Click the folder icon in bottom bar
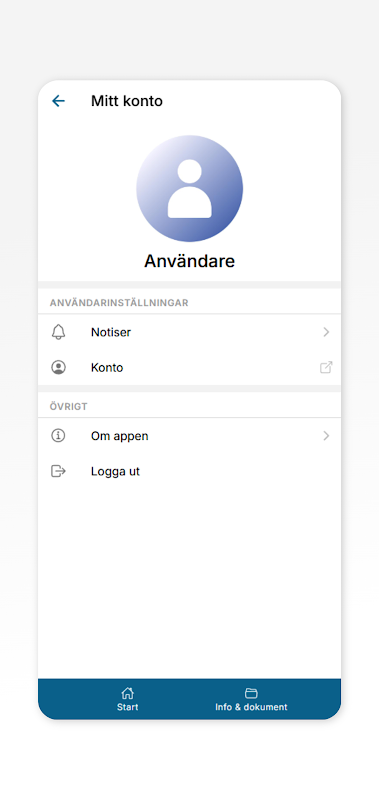 251,693
